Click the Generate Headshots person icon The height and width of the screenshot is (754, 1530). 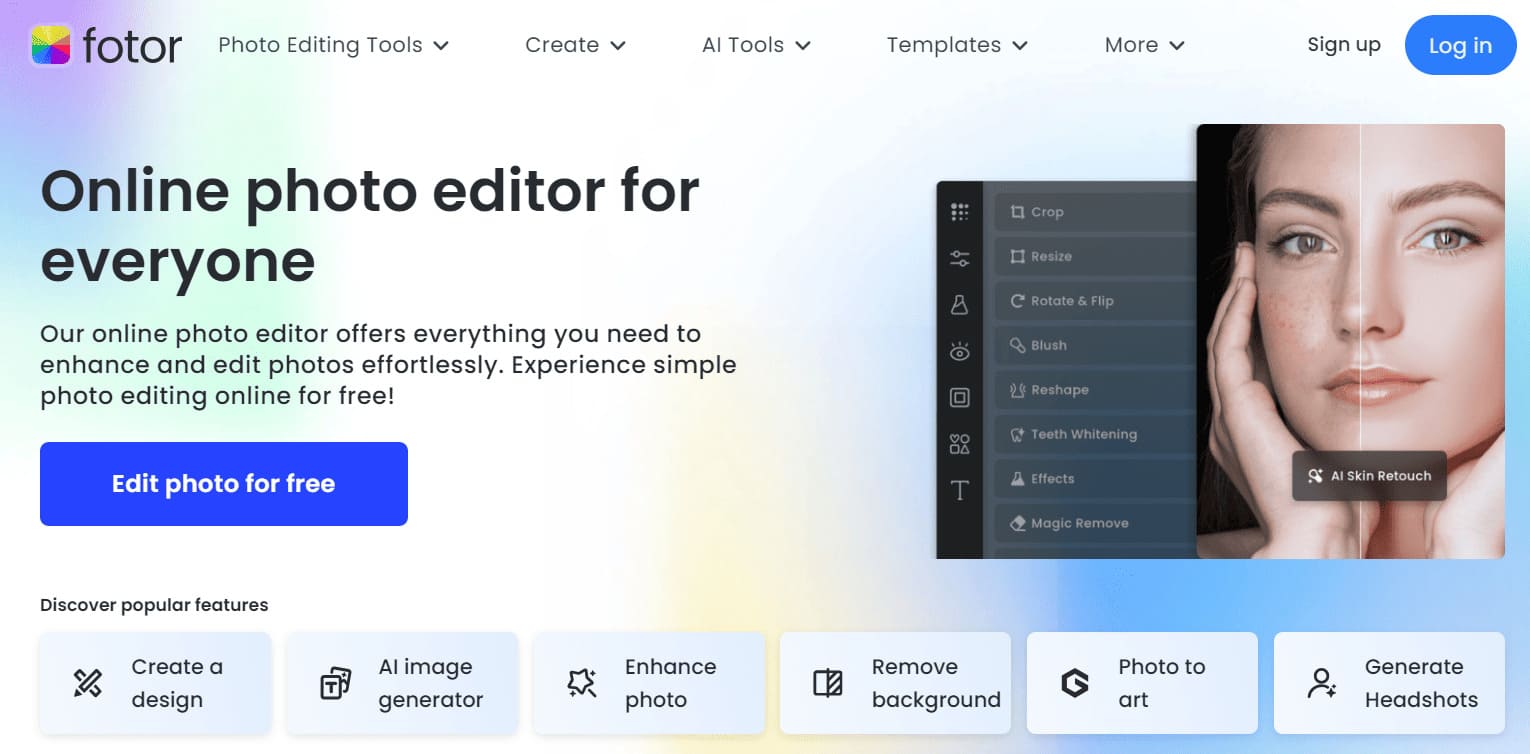(x=1321, y=683)
